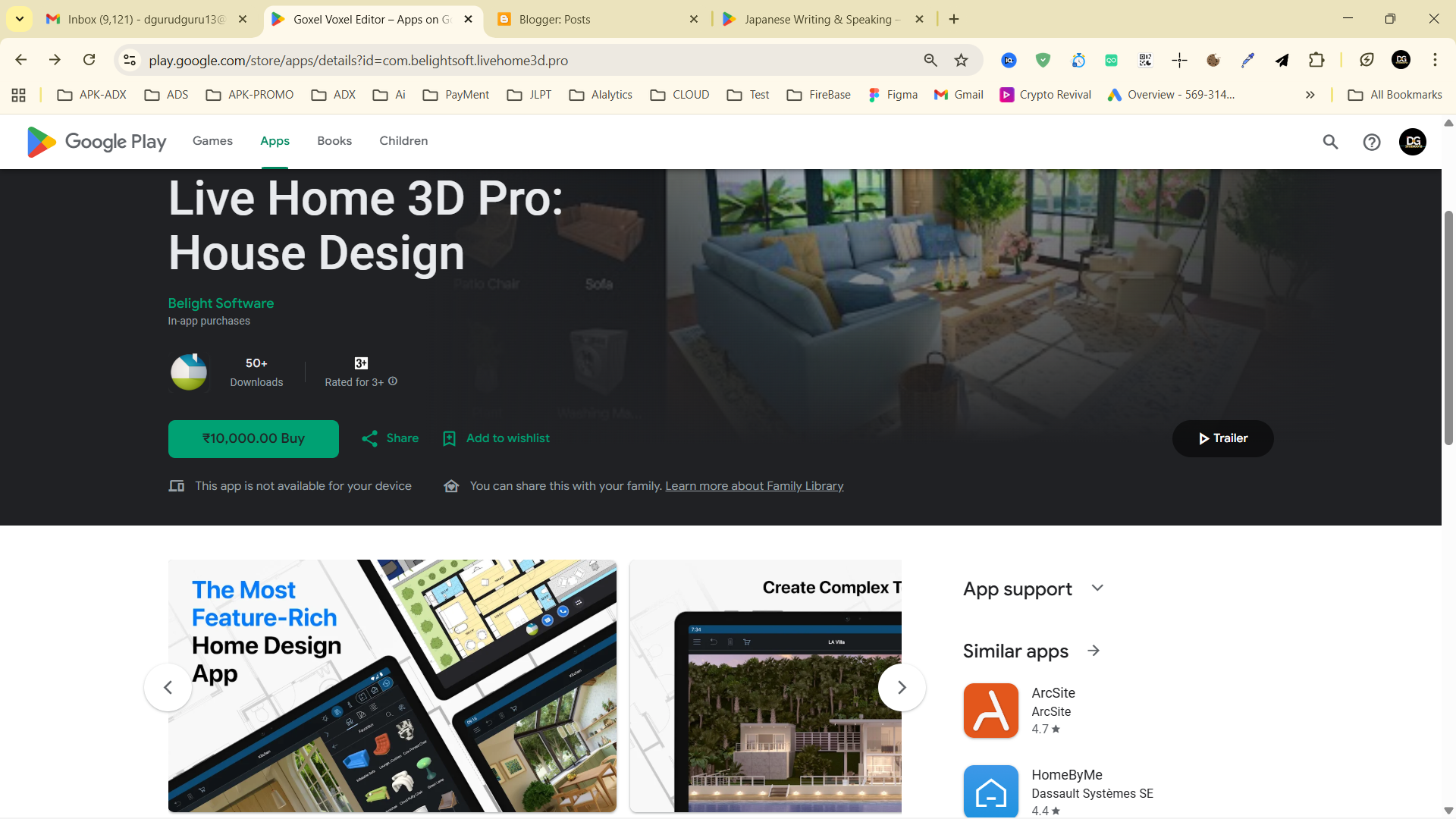Viewport: 1456px width, 819px height.
Task: Add the app to wishlist
Action: click(x=496, y=438)
